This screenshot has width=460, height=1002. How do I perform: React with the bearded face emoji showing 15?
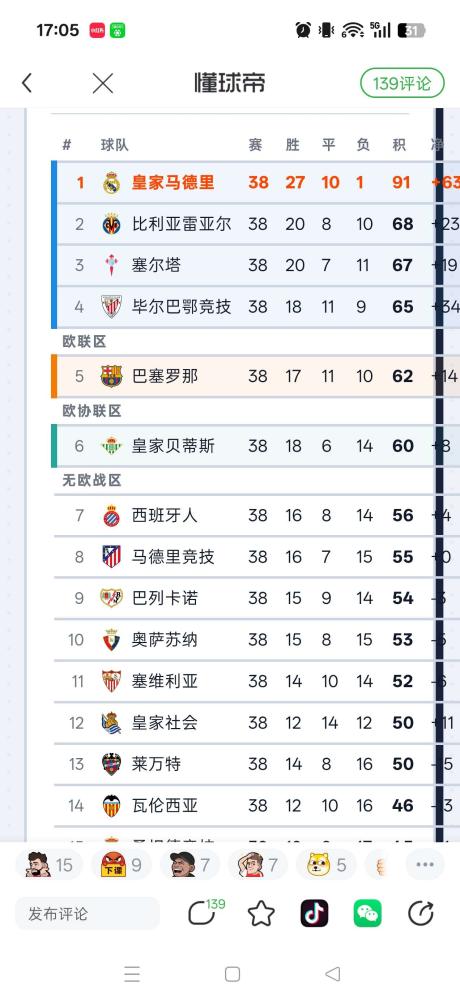(49, 865)
